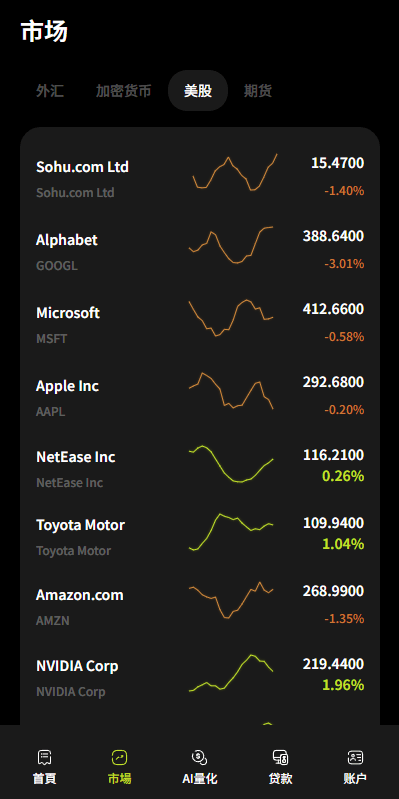Open the 首页 home icon
Viewport: 399px width, 799px height.
pyautogui.click(x=44, y=757)
